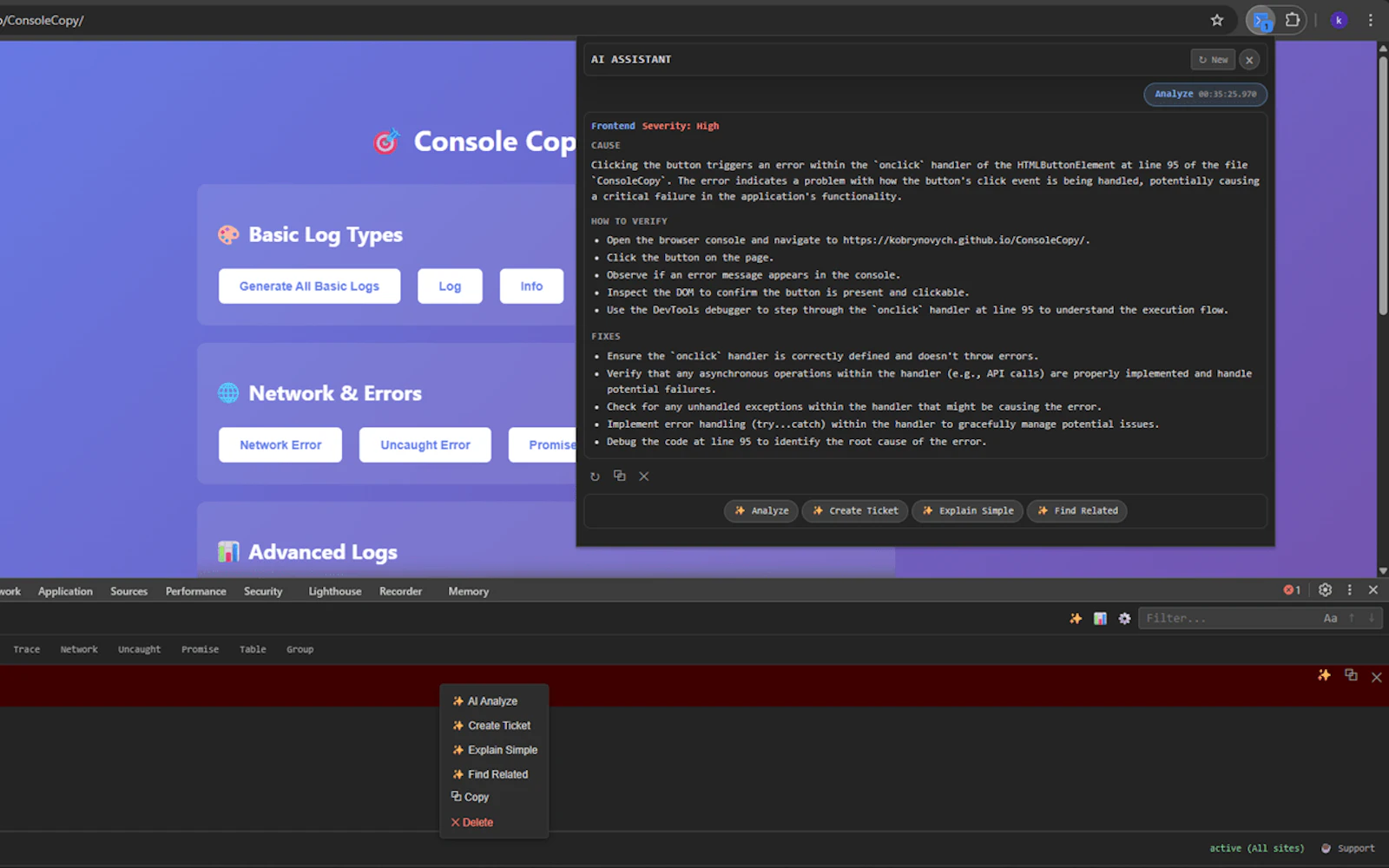The image size is (1389, 868).
Task: Switch to the Application DevTools tab
Action: (65, 591)
